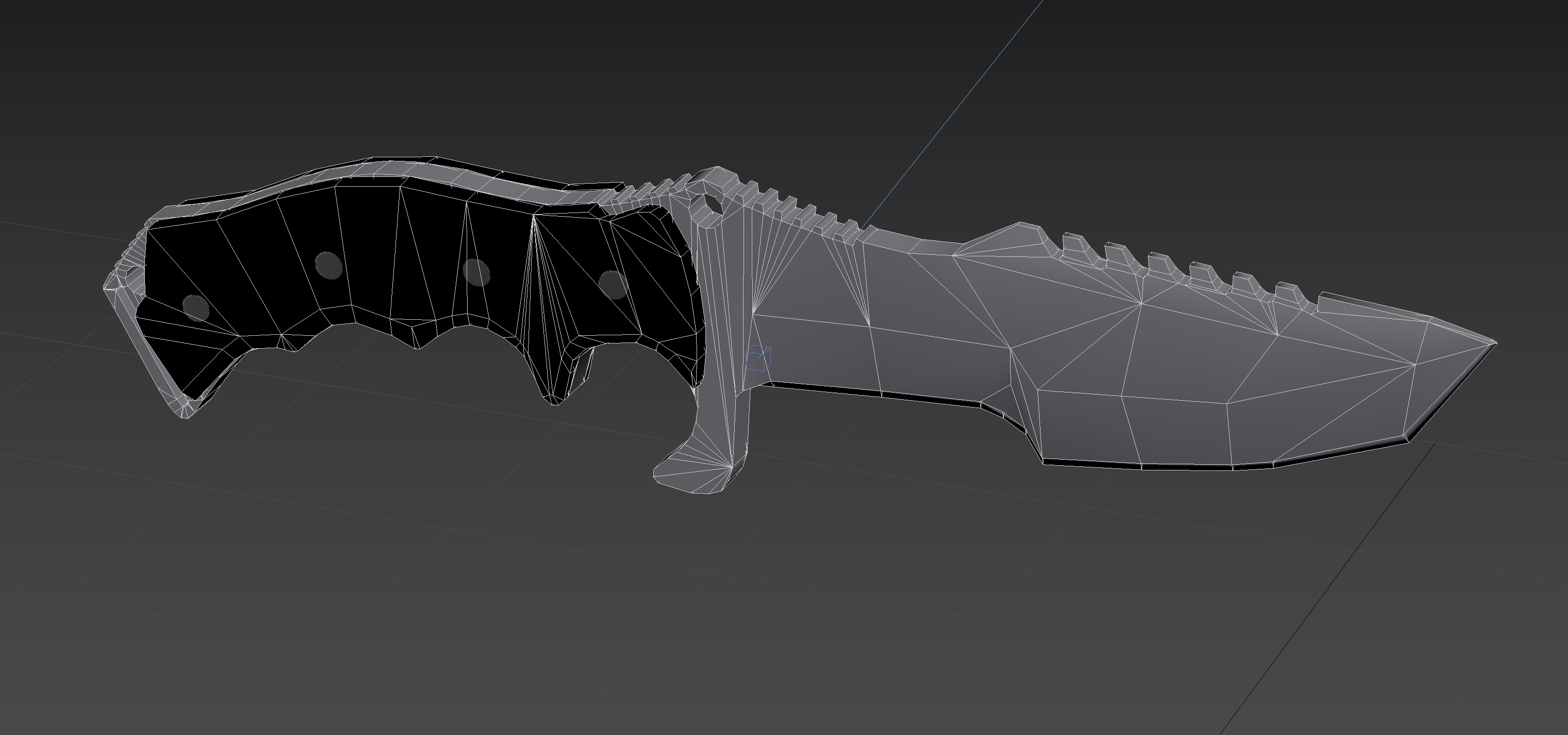Click the handle rivet nearest the pommel
The height and width of the screenshot is (735, 1568).
pos(196,308)
